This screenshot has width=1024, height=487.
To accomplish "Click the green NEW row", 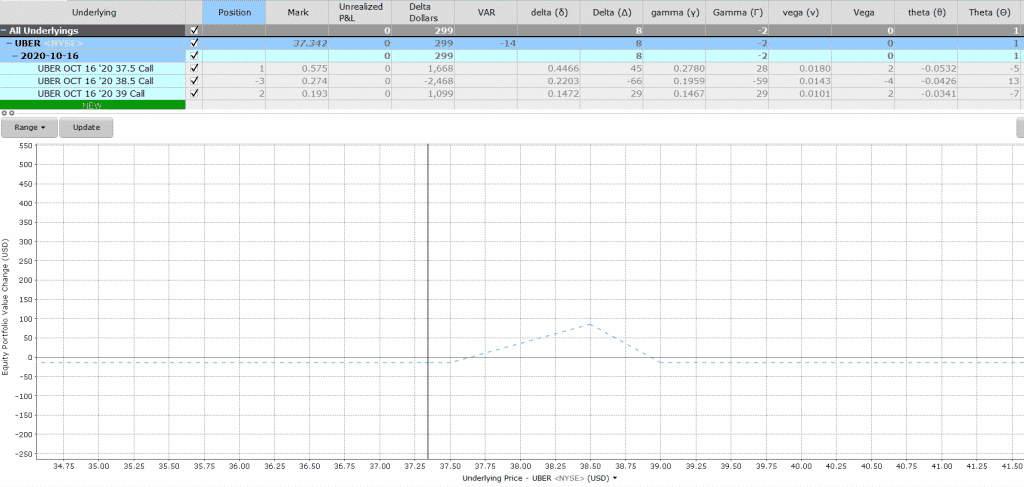I will click(x=92, y=105).
